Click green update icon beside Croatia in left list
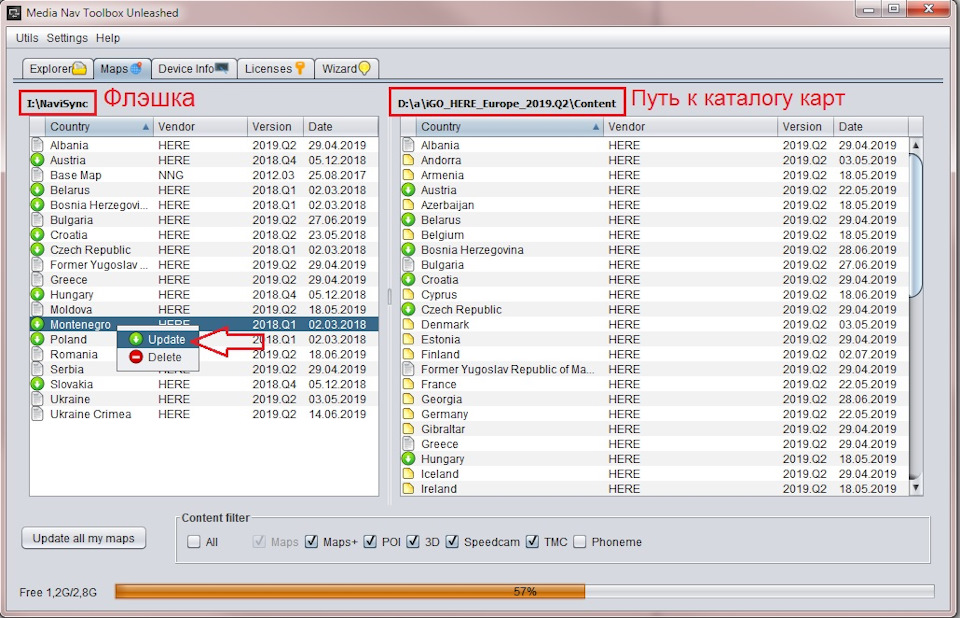 point(37,235)
